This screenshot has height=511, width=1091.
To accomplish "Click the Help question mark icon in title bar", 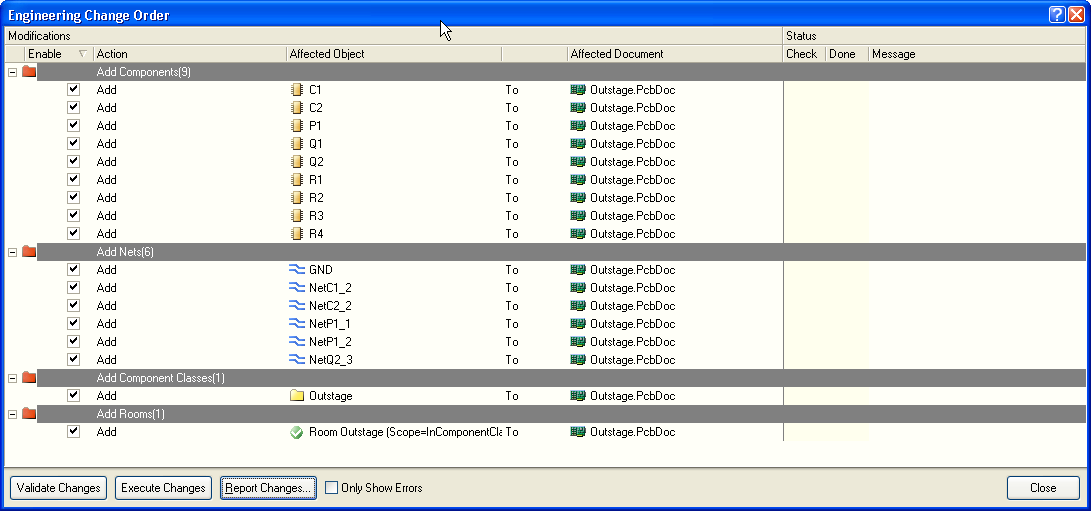I will coord(1057,15).
